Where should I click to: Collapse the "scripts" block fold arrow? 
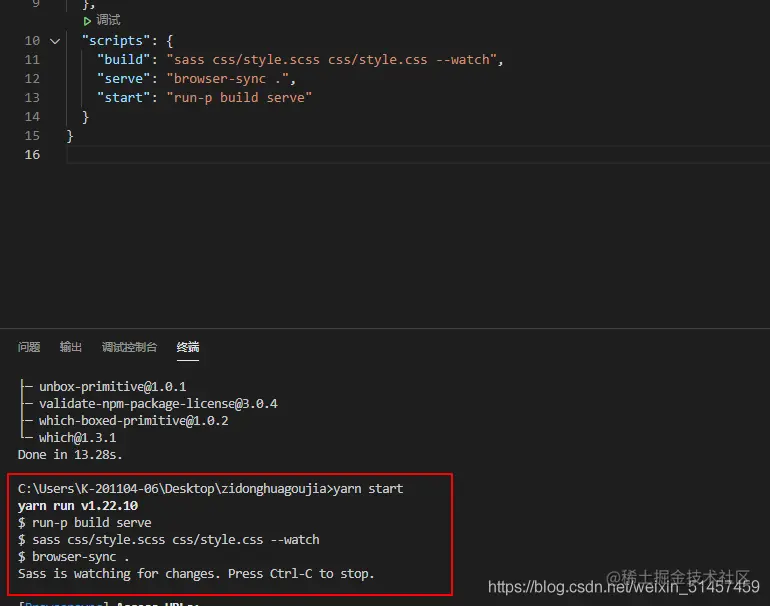(55, 41)
